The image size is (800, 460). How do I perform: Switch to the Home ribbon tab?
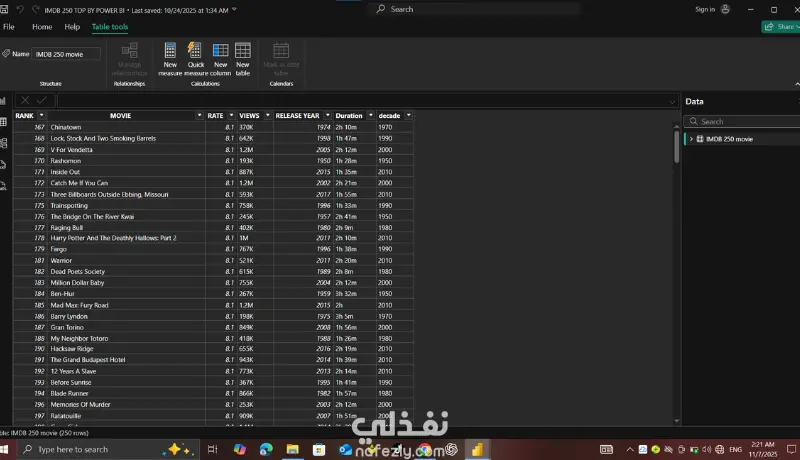(42, 27)
